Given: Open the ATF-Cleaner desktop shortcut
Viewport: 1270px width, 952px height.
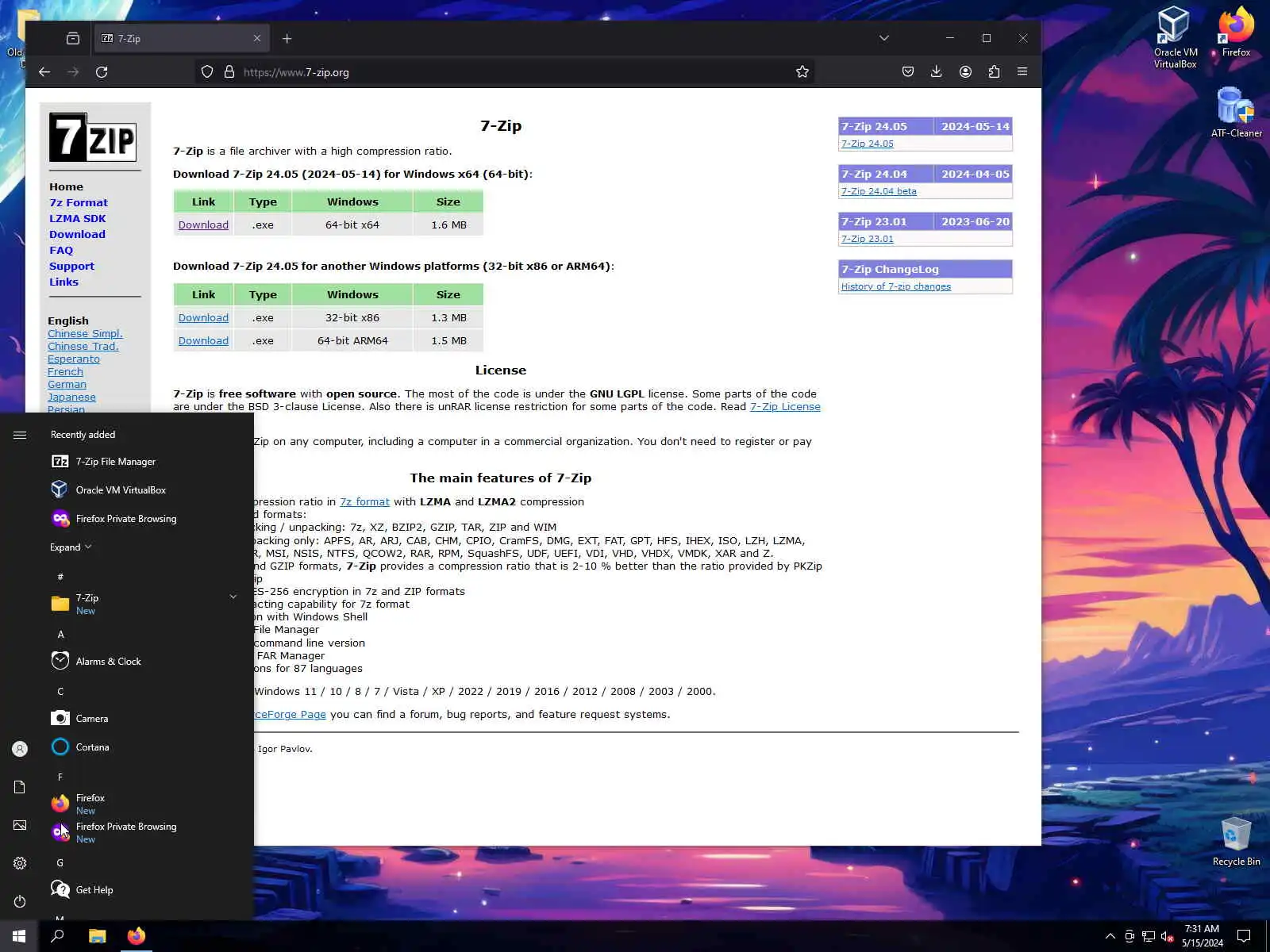Looking at the screenshot, I should [1236, 113].
